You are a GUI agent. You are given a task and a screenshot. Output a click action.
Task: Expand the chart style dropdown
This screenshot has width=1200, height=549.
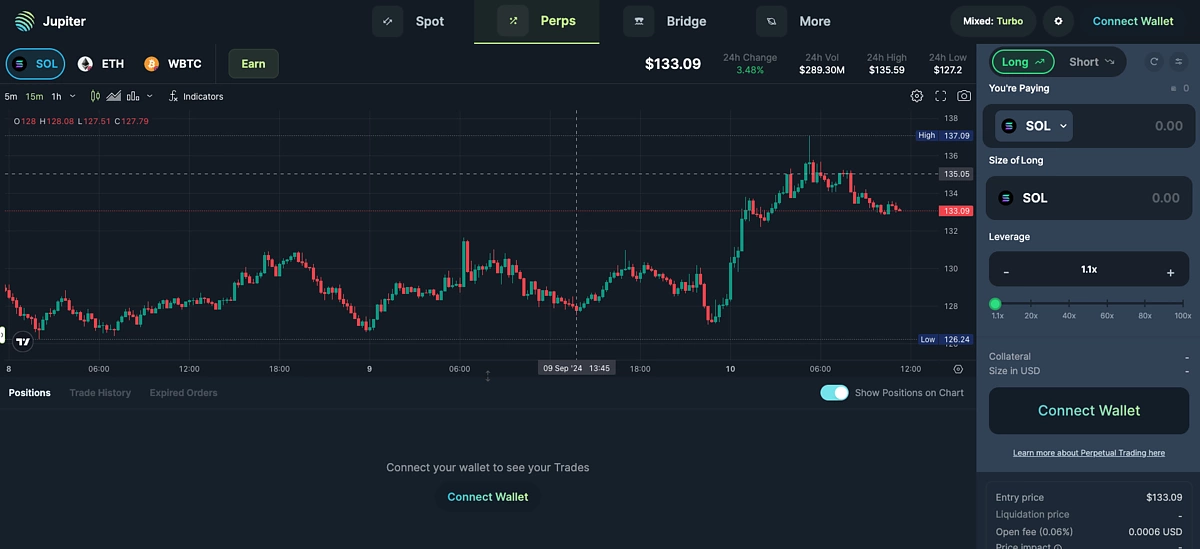tap(150, 97)
